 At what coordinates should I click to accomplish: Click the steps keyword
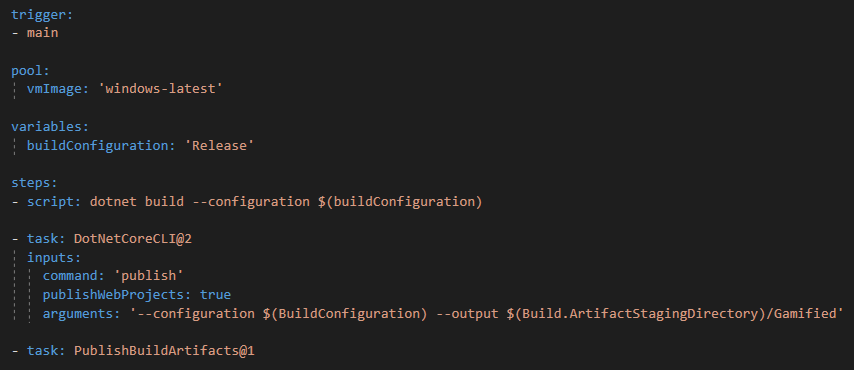coord(34,183)
